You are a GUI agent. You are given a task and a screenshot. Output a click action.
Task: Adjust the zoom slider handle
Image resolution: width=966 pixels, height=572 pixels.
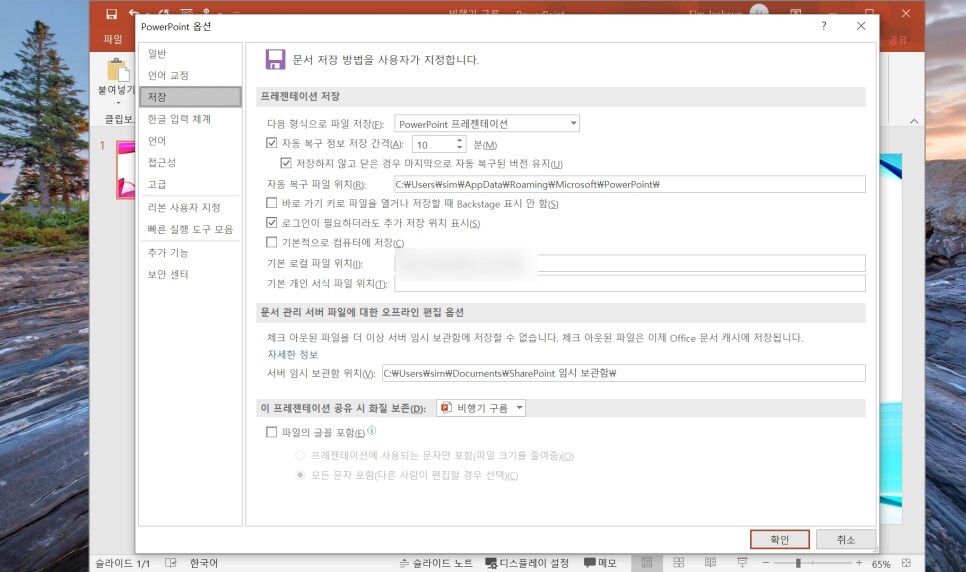[x=798, y=563]
